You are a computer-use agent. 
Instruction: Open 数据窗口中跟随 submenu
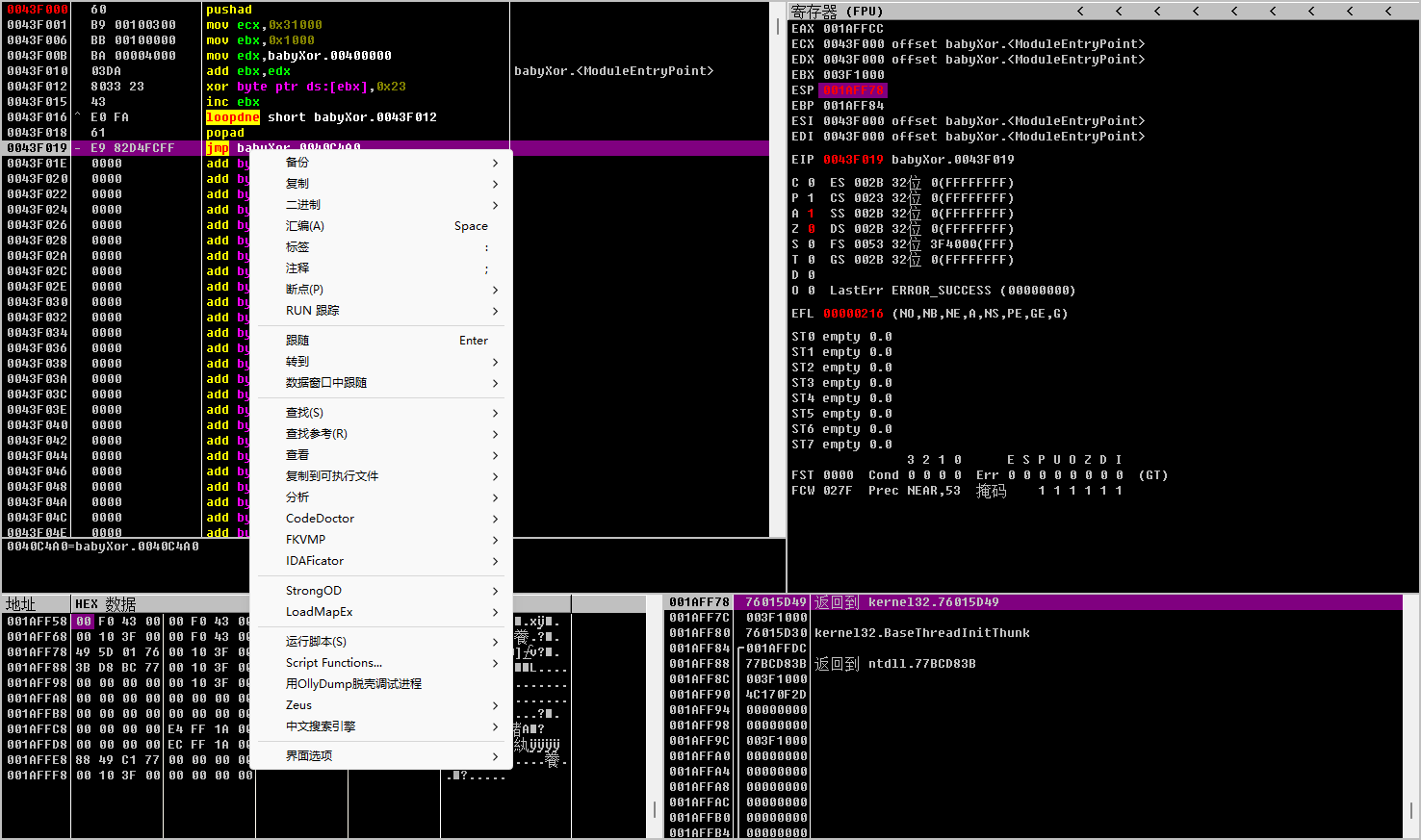point(381,383)
